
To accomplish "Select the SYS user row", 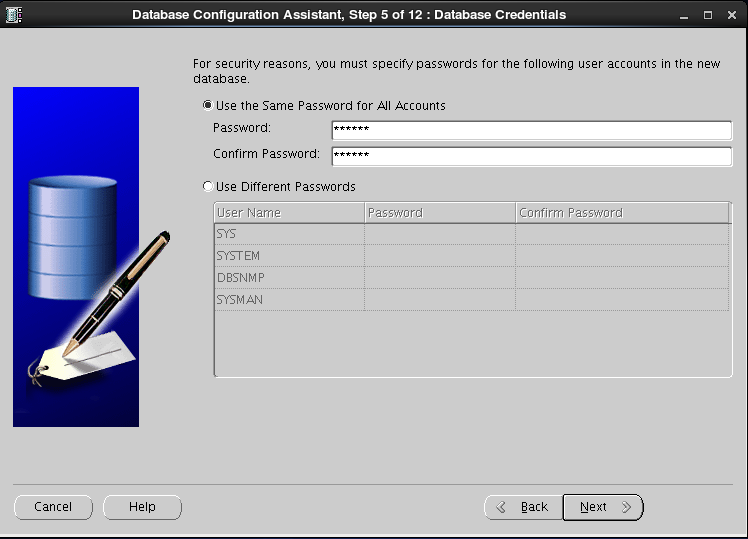I will coord(471,234).
